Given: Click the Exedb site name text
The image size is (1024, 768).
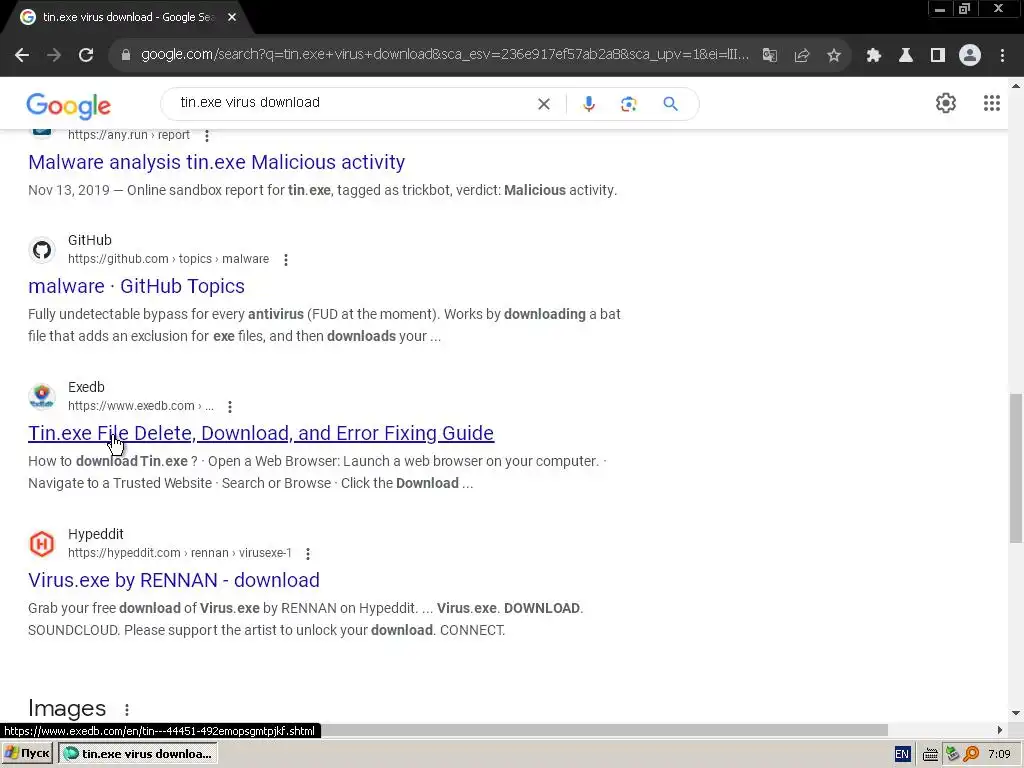Looking at the screenshot, I should (x=86, y=387).
